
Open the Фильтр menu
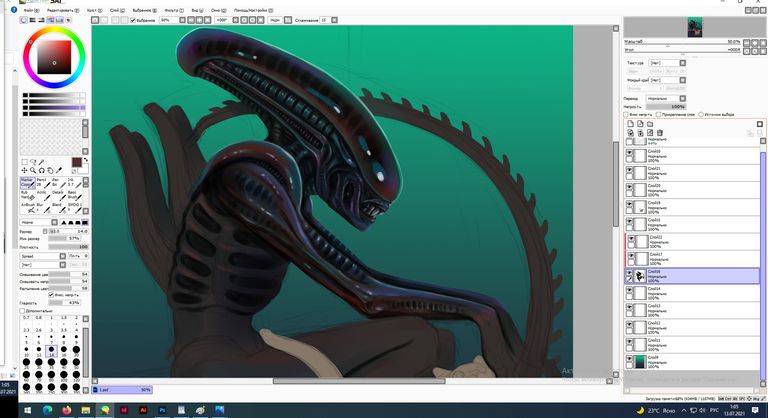pyautogui.click(x=174, y=10)
